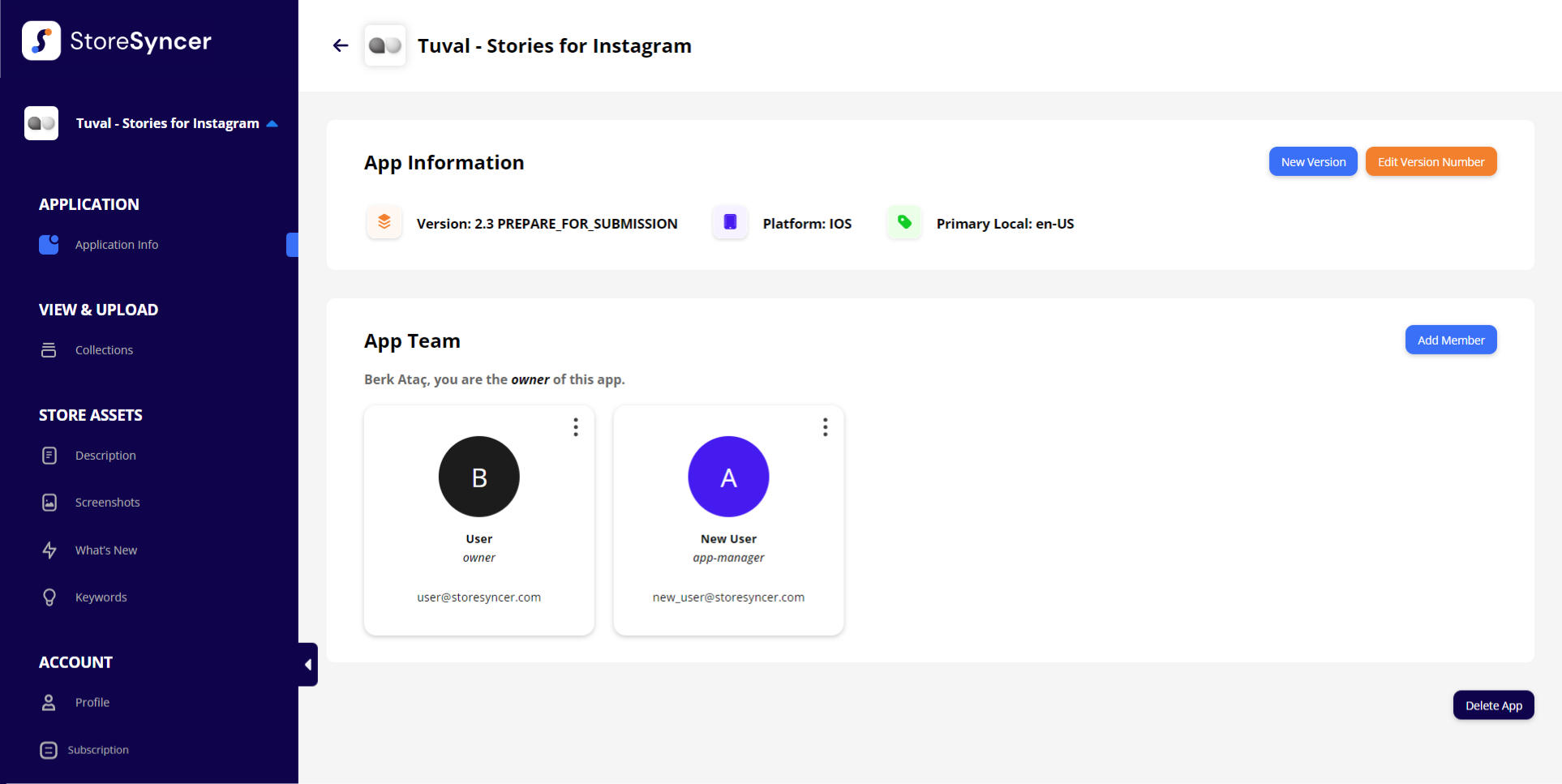Open Application Info in sidebar
The width and height of the screenshot is (1562, 784).
(x=117, y=245)
